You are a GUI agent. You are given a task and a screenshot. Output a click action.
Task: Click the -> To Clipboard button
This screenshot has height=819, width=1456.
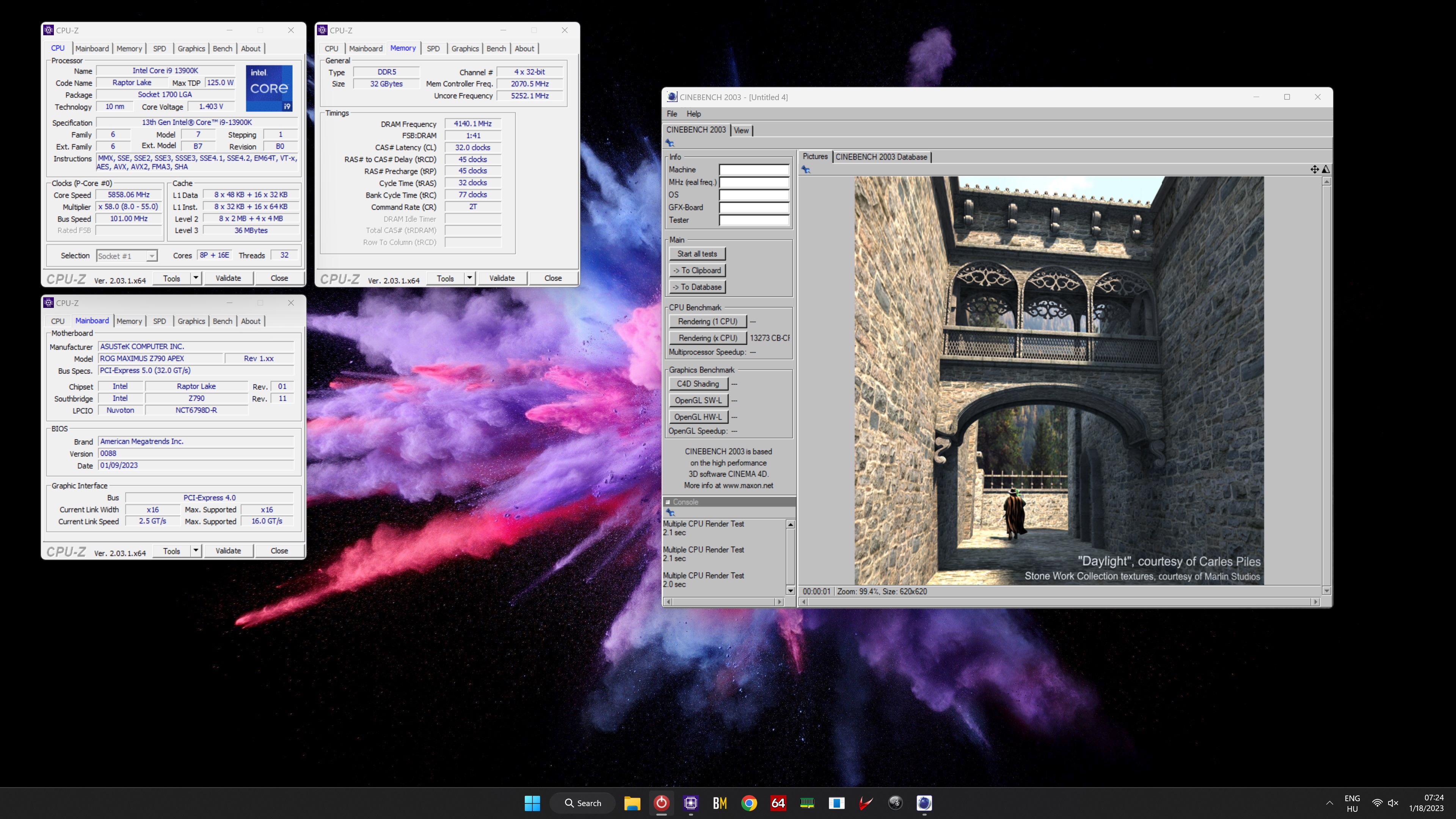click(697, 270)
